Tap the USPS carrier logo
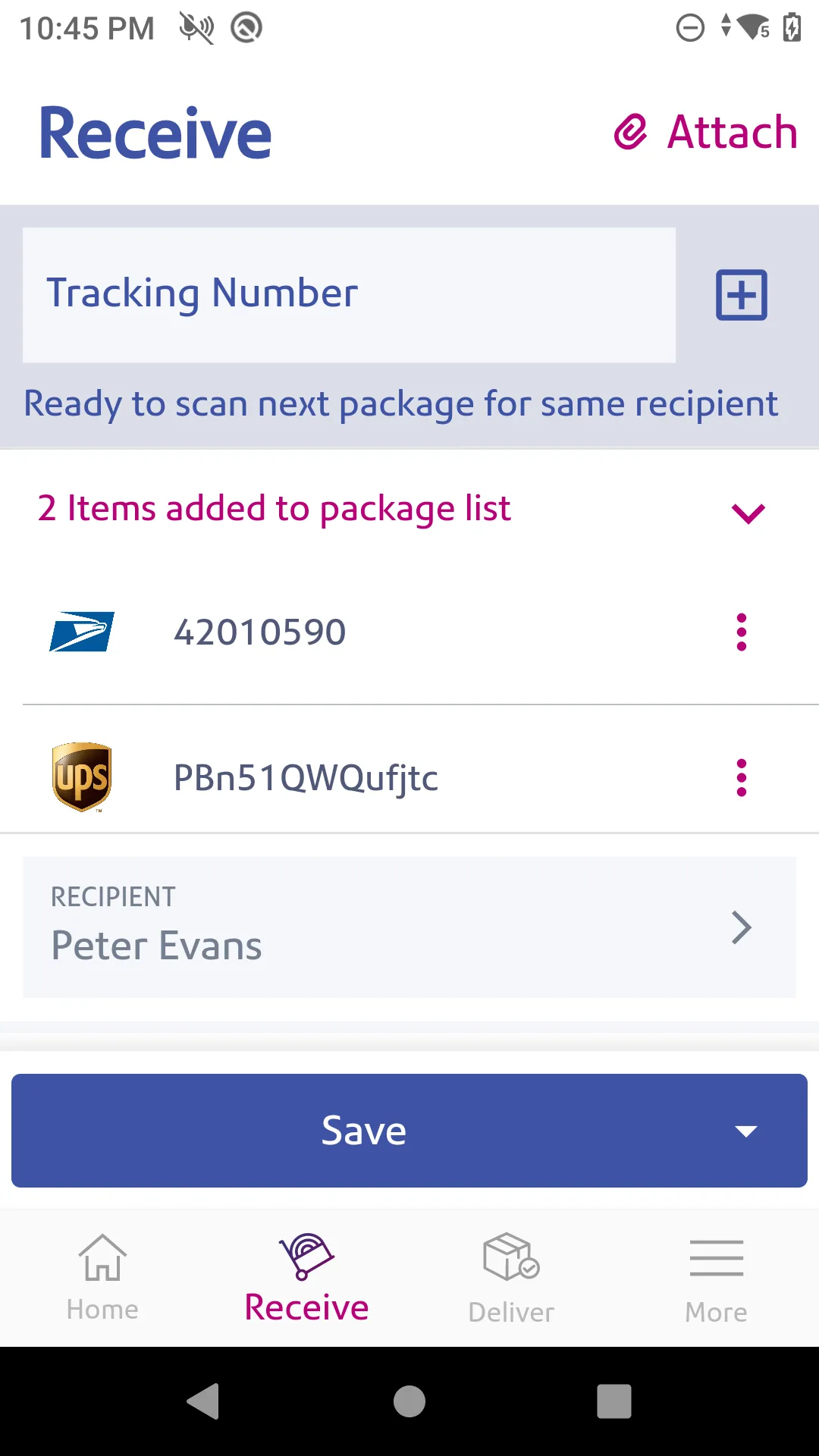The height and width of the screenshot is (1456, 819). [82, 632]
